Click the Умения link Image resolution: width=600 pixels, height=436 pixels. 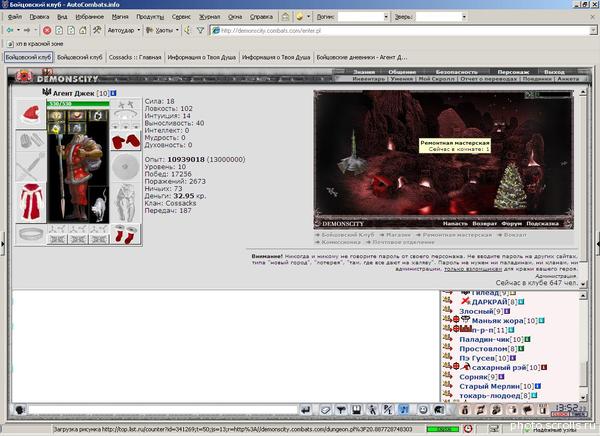402,78
